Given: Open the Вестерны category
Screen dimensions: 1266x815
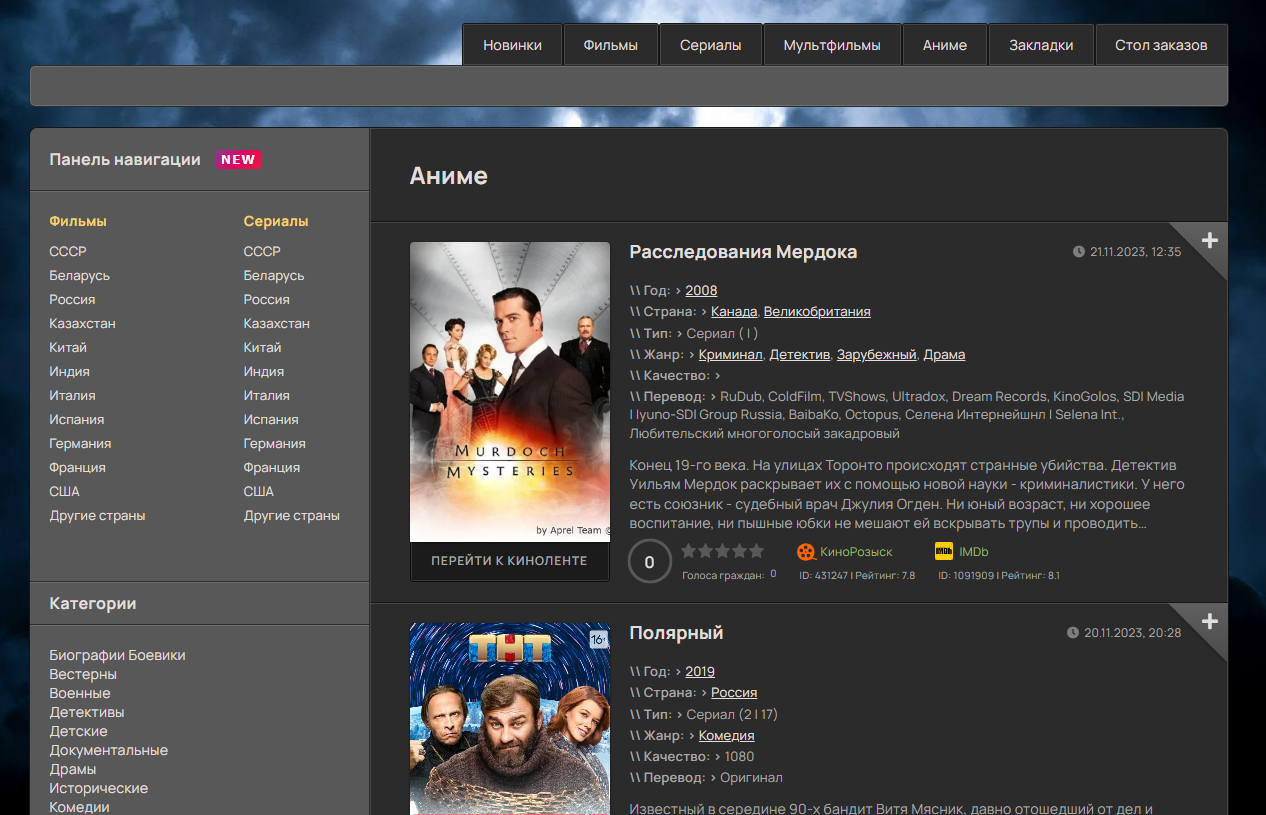Looking at the screenshot, I should (84, 674).
